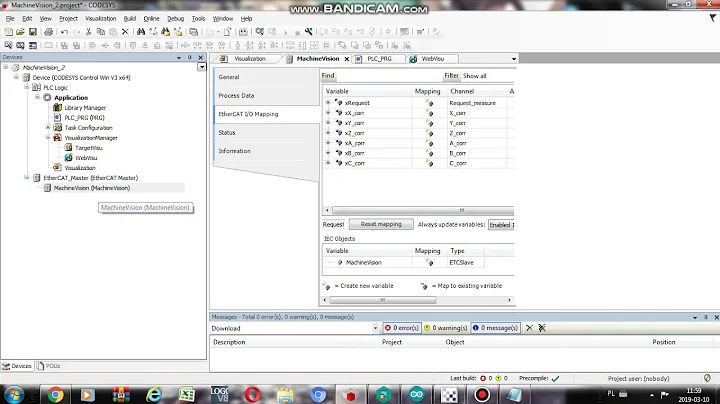Collapse the Application tree node
The height and width of the screenshot is (404, 720).
point(38,97)
